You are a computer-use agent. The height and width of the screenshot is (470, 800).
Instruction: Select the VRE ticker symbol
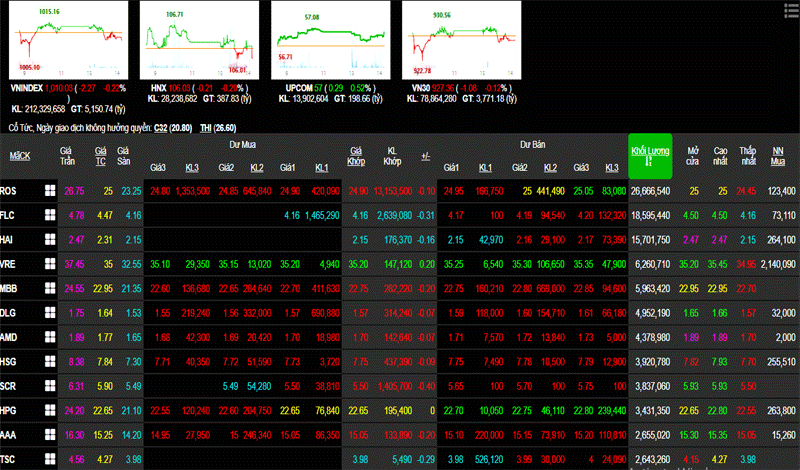point(8,264)
